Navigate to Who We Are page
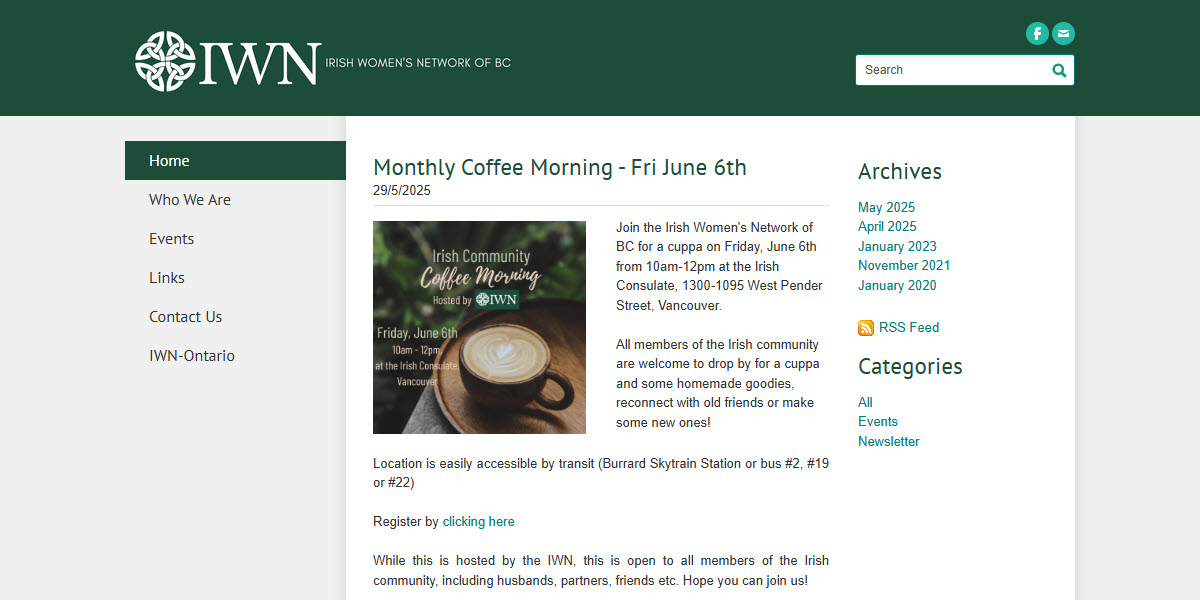The image size is (1200, 600). 190,199
